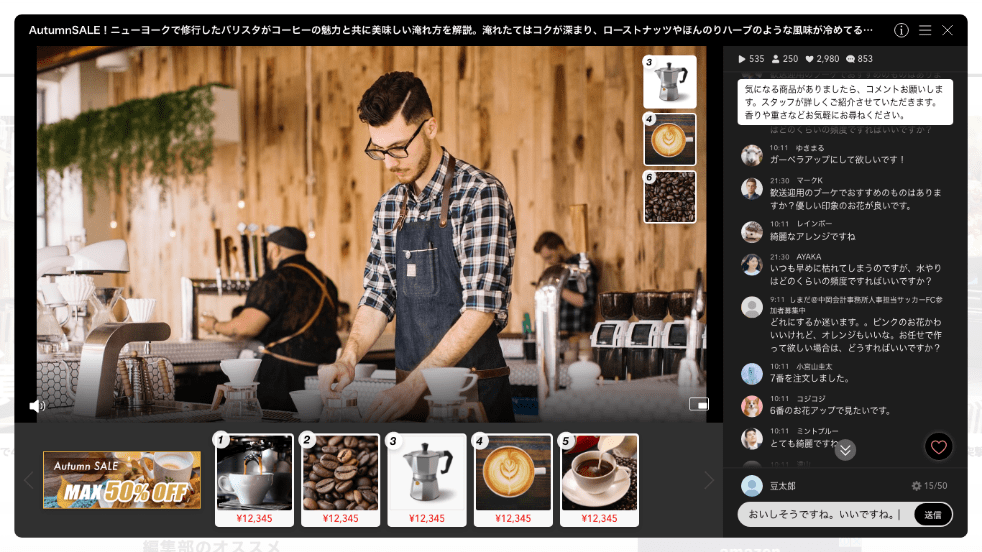Viewport: 982px width, 552px height.
Task: Open comment settings gear icon
Action: [916, 486]
